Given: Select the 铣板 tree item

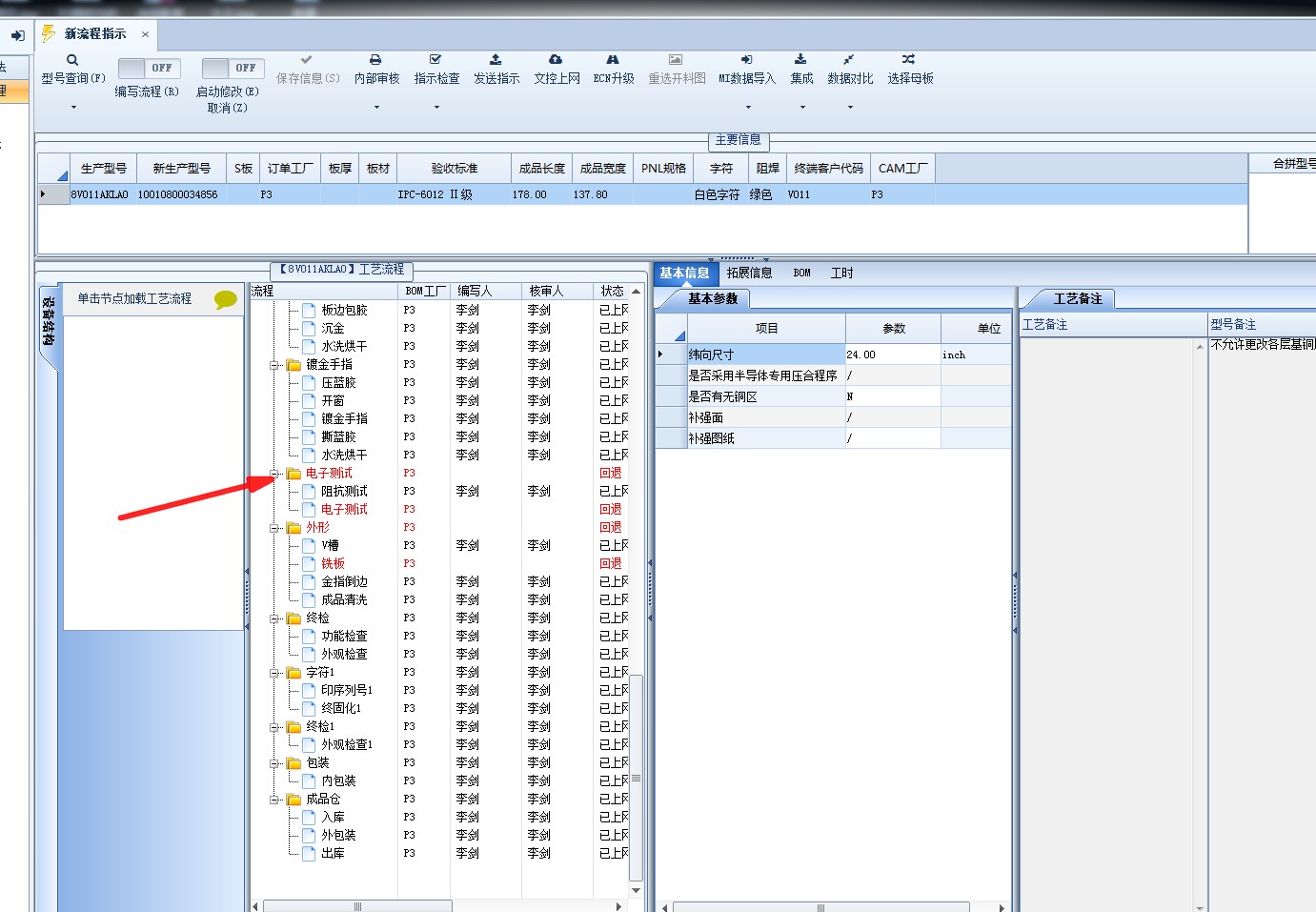Looking at the screenshot, I should (x=333, y=564).
